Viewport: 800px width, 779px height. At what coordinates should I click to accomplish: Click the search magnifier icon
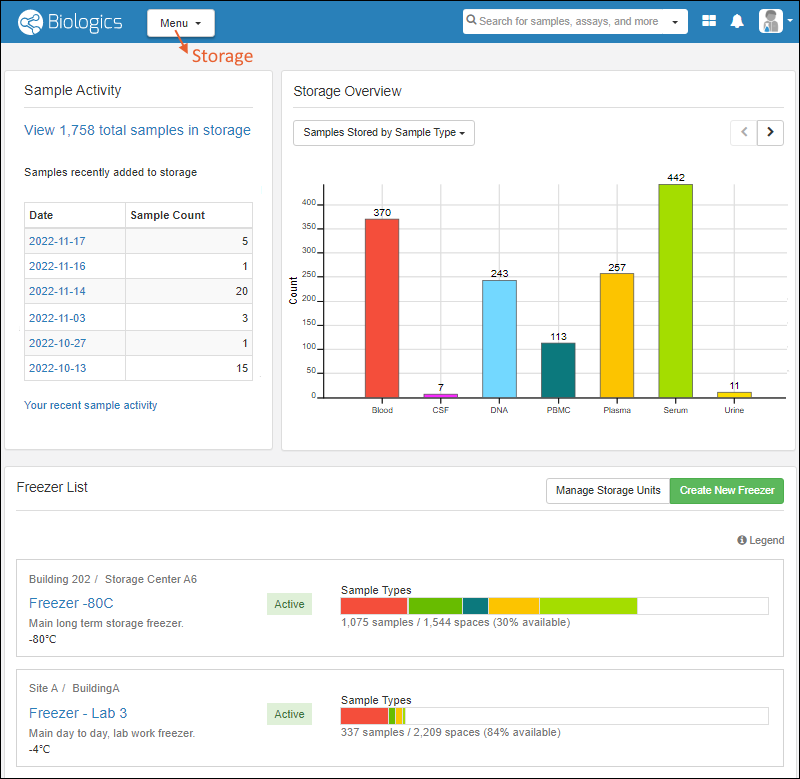(472, 21)
